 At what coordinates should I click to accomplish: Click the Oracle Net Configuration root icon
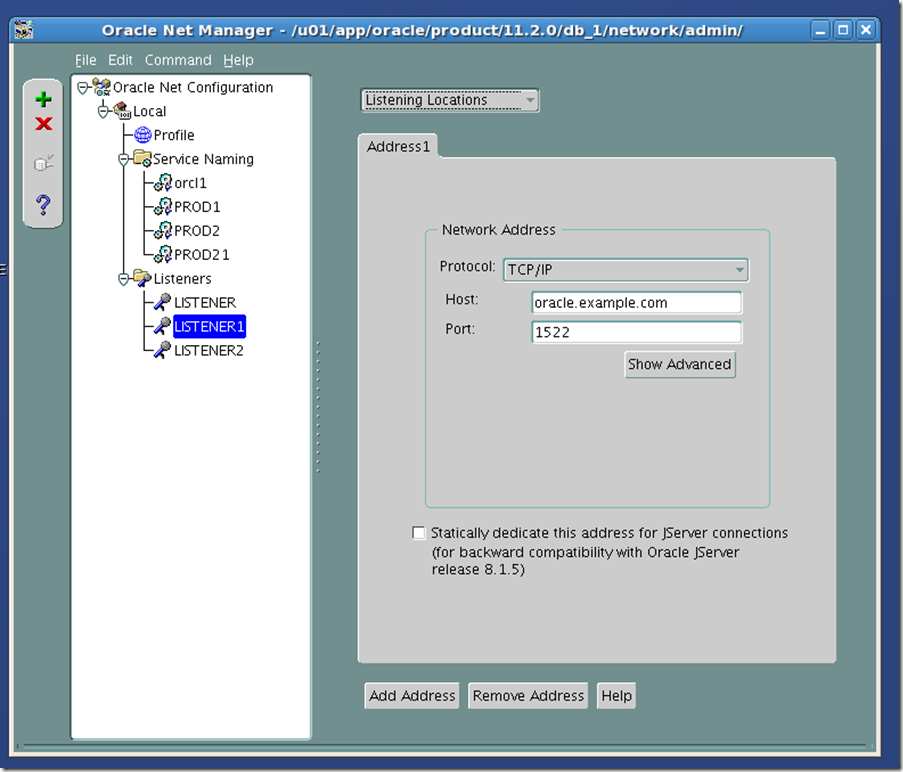101,87
